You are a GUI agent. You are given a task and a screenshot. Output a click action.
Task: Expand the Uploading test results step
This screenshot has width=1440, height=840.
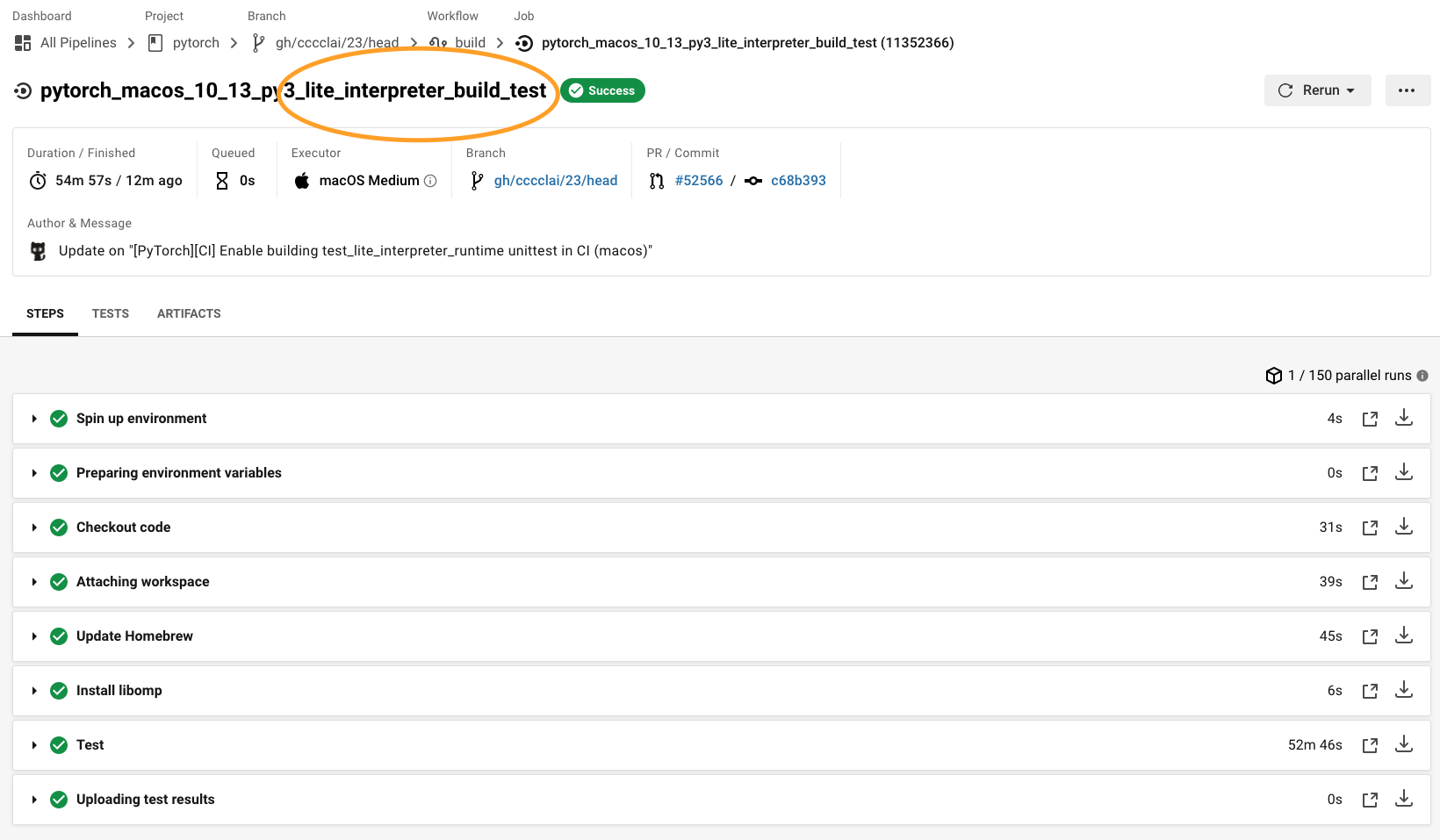click(34, 800)
